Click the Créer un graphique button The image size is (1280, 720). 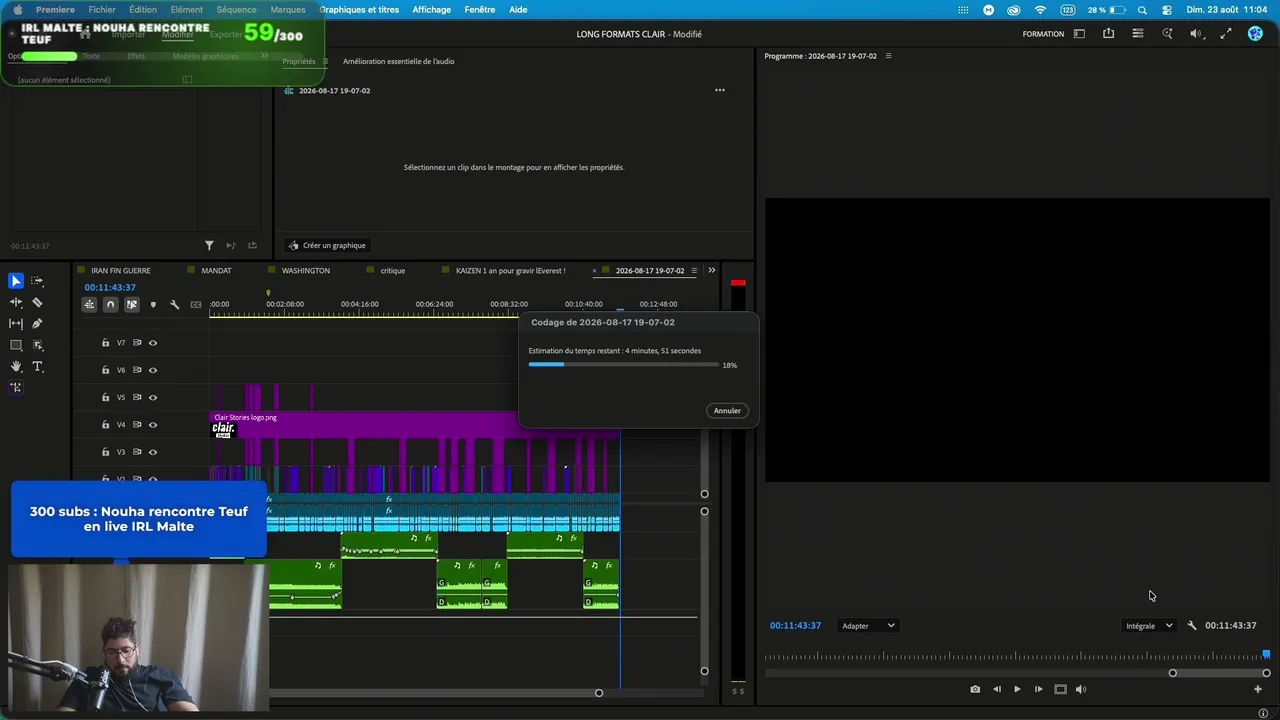click(327, 245)
